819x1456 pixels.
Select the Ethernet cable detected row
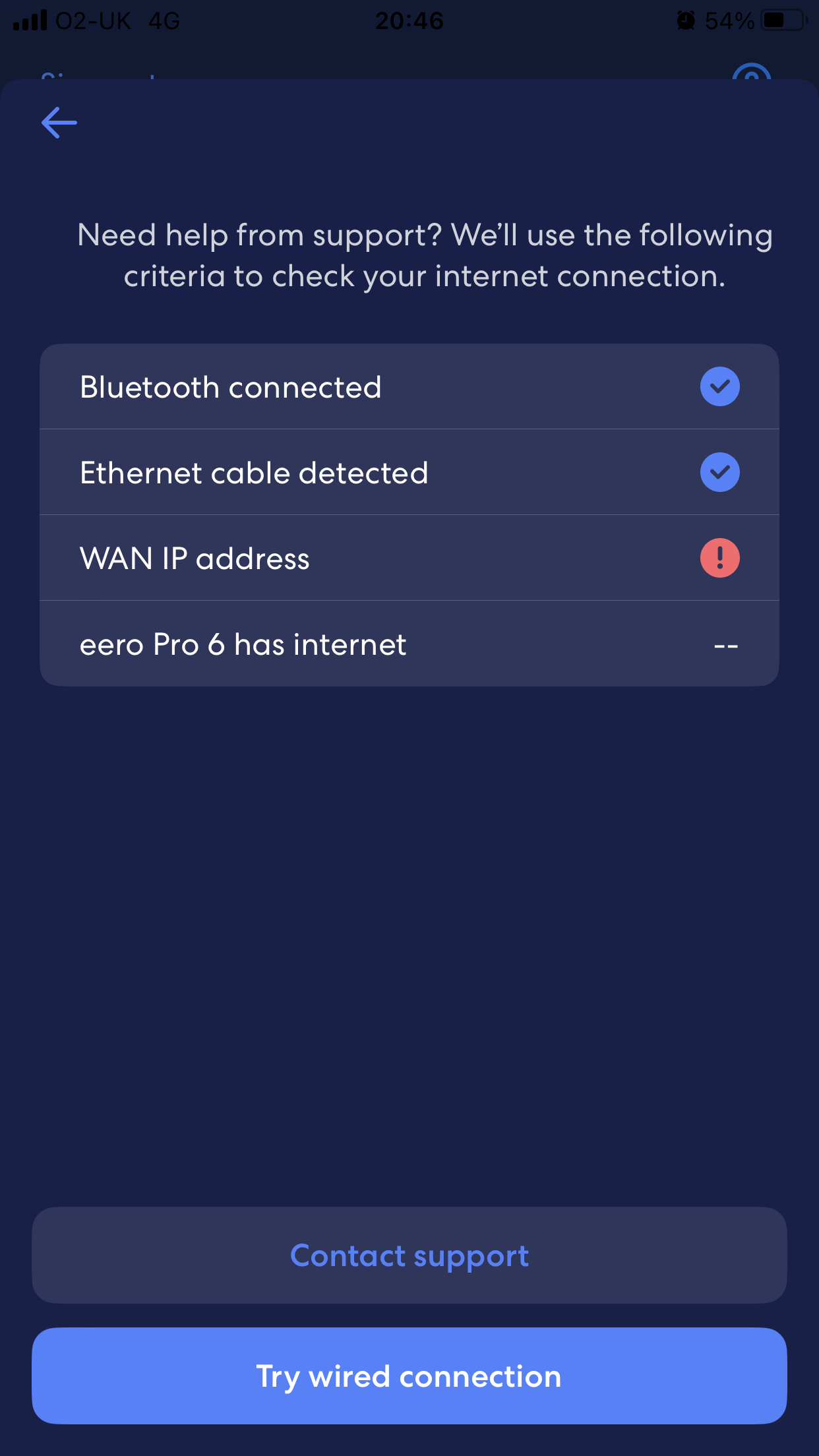click(409, 473)
